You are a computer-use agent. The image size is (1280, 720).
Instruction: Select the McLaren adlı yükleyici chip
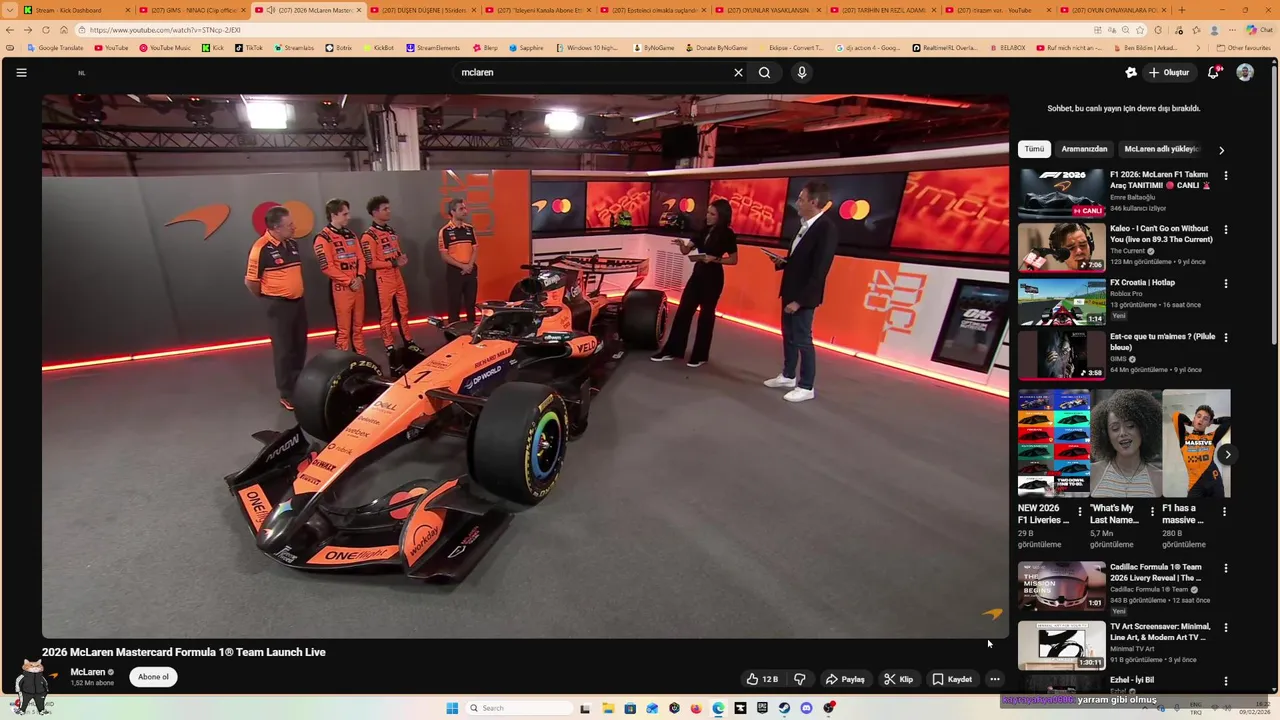click(1161, 149)
